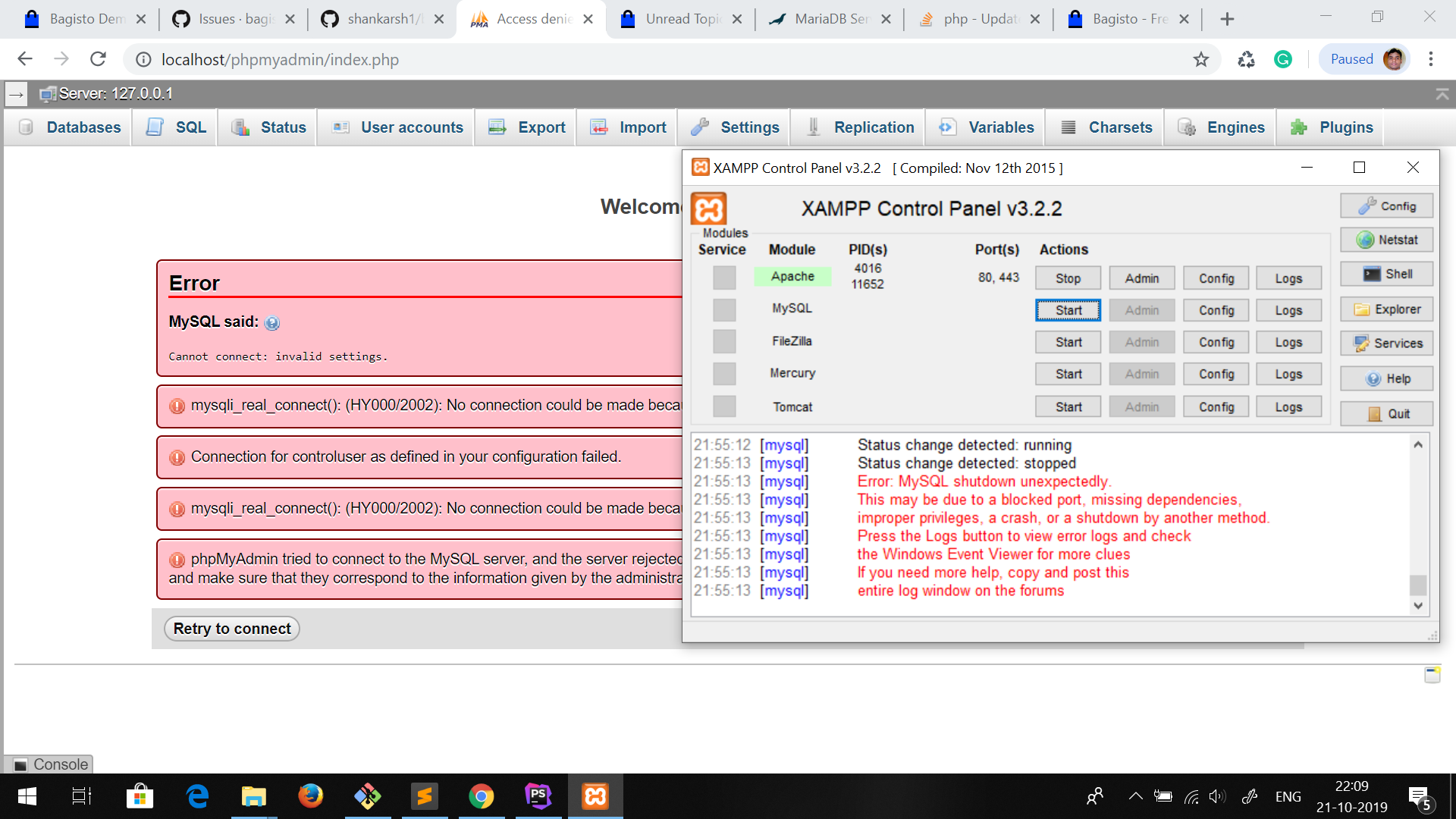Open Netstat in XAMPP panel

[x=1386, y=240]
